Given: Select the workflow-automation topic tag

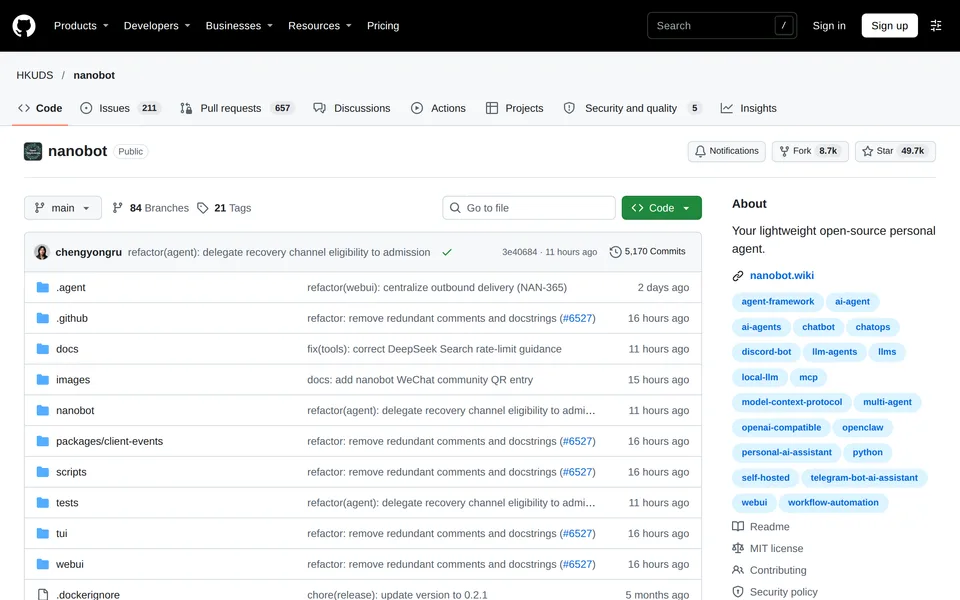Looking at the screenshot, I should (x=833, y=503).
